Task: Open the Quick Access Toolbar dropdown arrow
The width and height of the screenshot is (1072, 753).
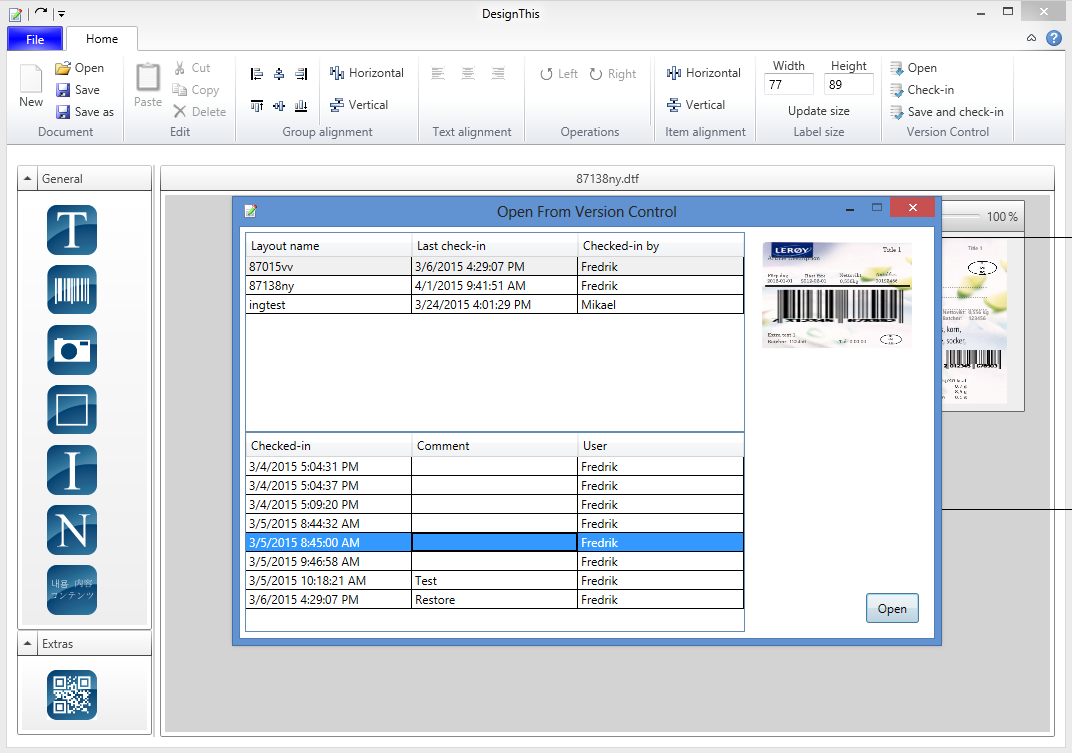Action: point(61,14)
